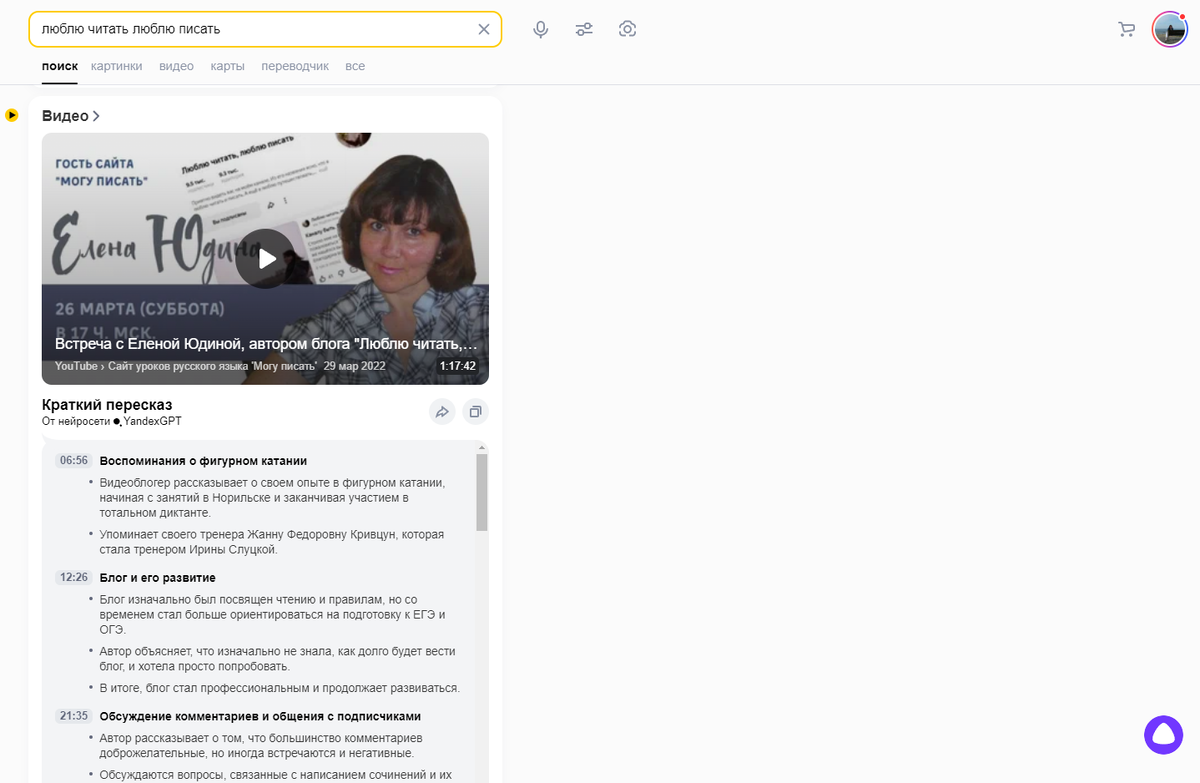Click bullet 'Автор объясняет, что изначально не знала'
The width and height of the screenshot is (1200, 783).
(278, 659)
